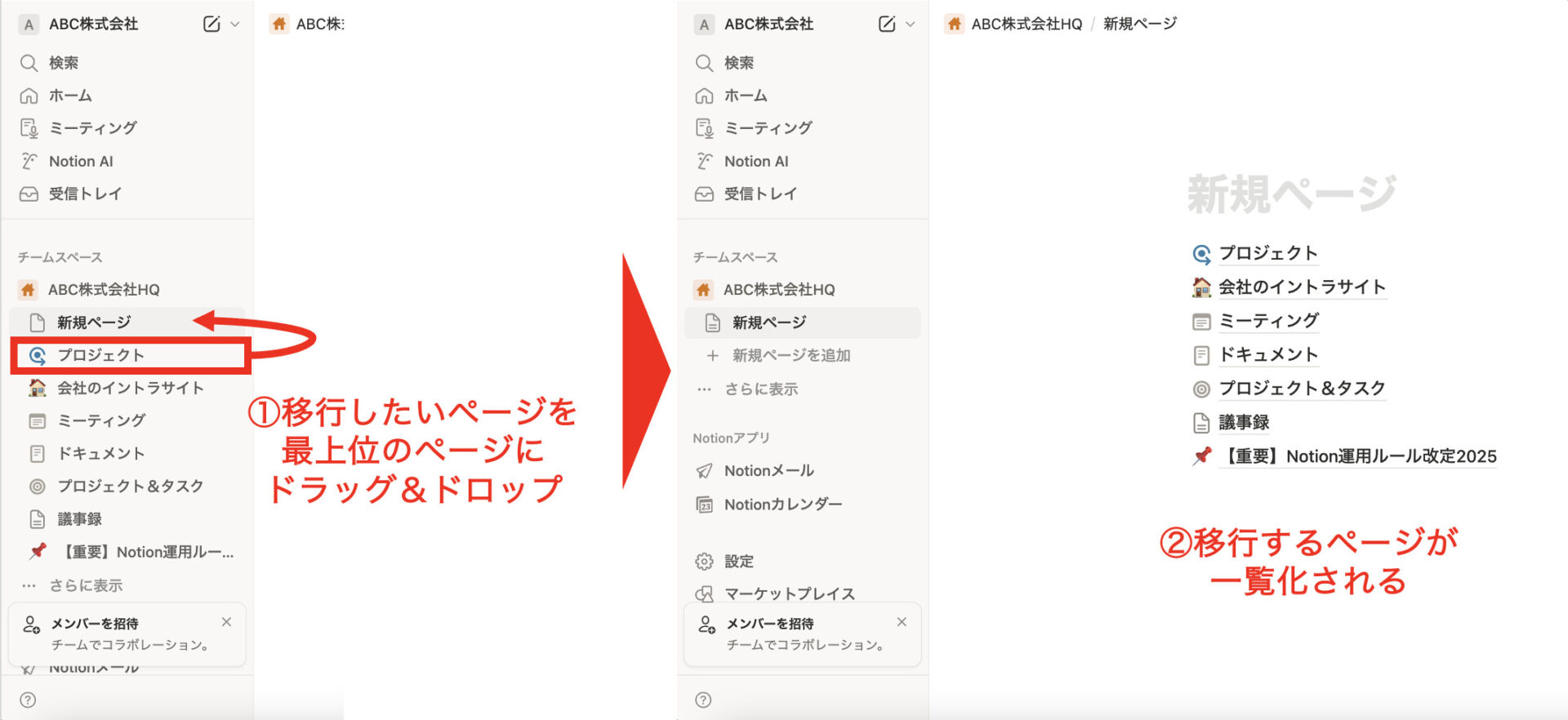
Task: Click 新規ページ title field
Action: [1292, 194]
